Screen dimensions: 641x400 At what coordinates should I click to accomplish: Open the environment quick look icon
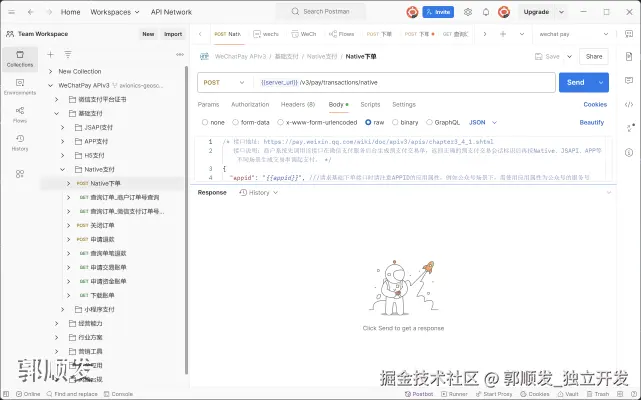tap(629, 34)
